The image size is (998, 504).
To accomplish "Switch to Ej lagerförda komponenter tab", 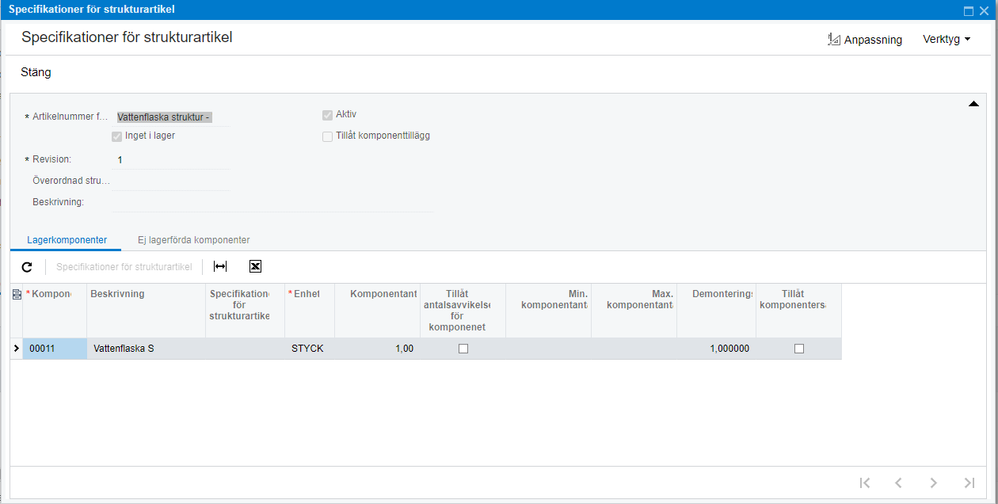I will pos(193,240).
